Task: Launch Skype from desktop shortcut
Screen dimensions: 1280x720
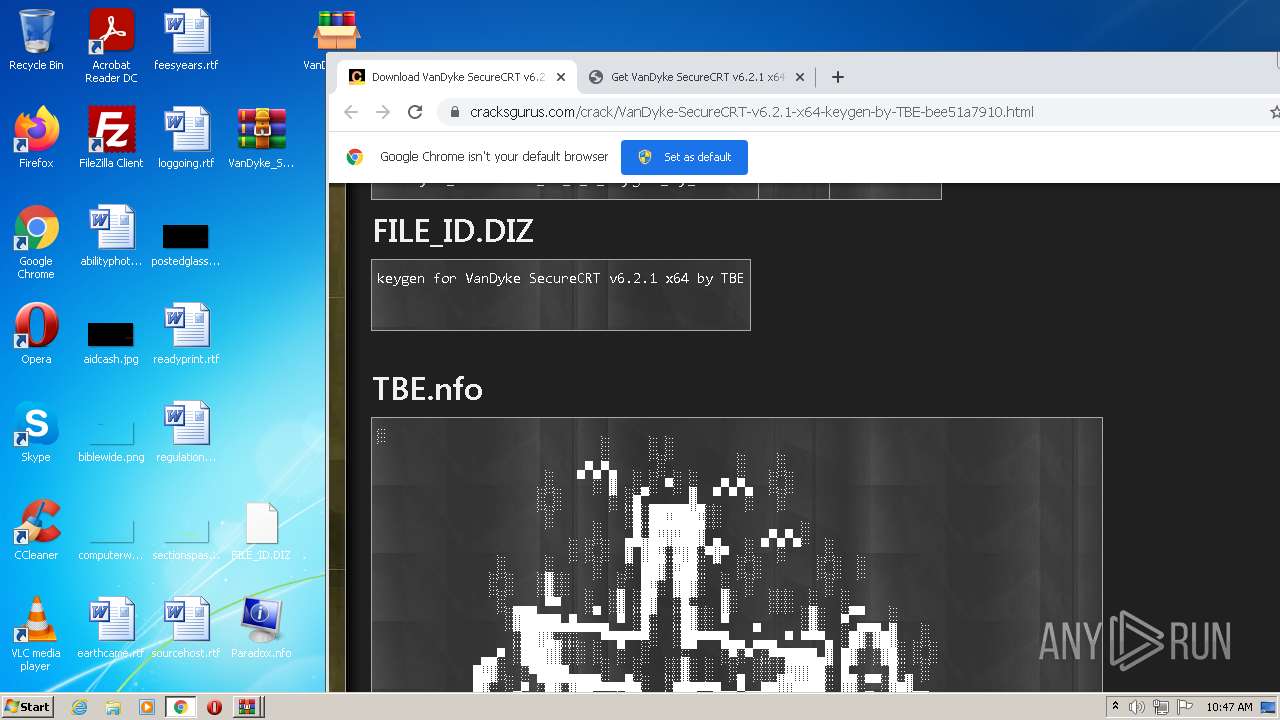Action: pos(36,432)
